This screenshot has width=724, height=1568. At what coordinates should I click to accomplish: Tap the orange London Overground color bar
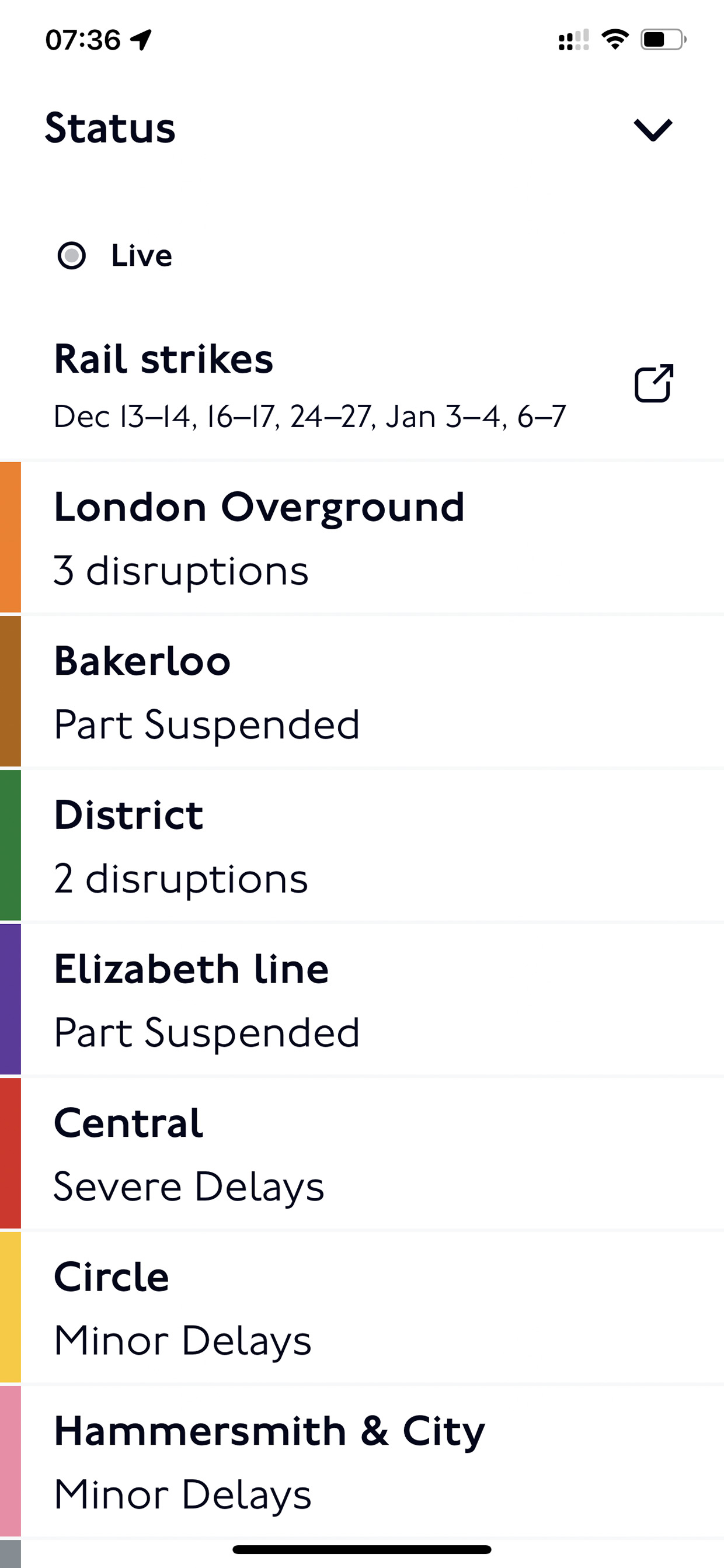pyautogui.click(x=11, y=537)
